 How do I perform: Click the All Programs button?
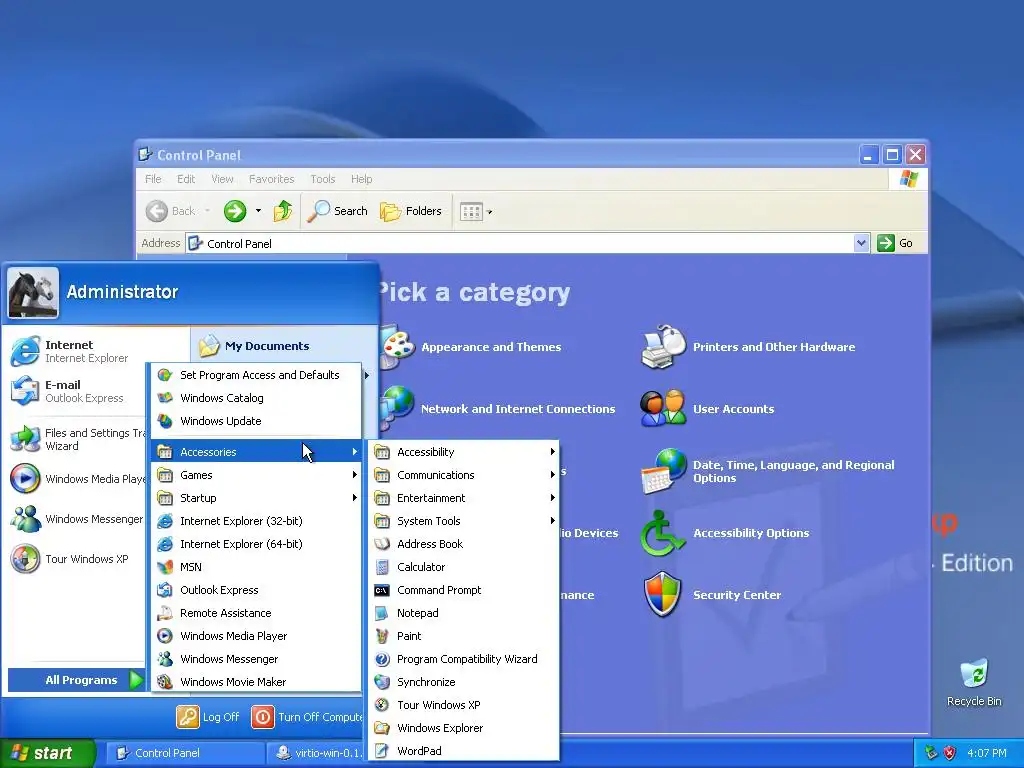(76, 680)
